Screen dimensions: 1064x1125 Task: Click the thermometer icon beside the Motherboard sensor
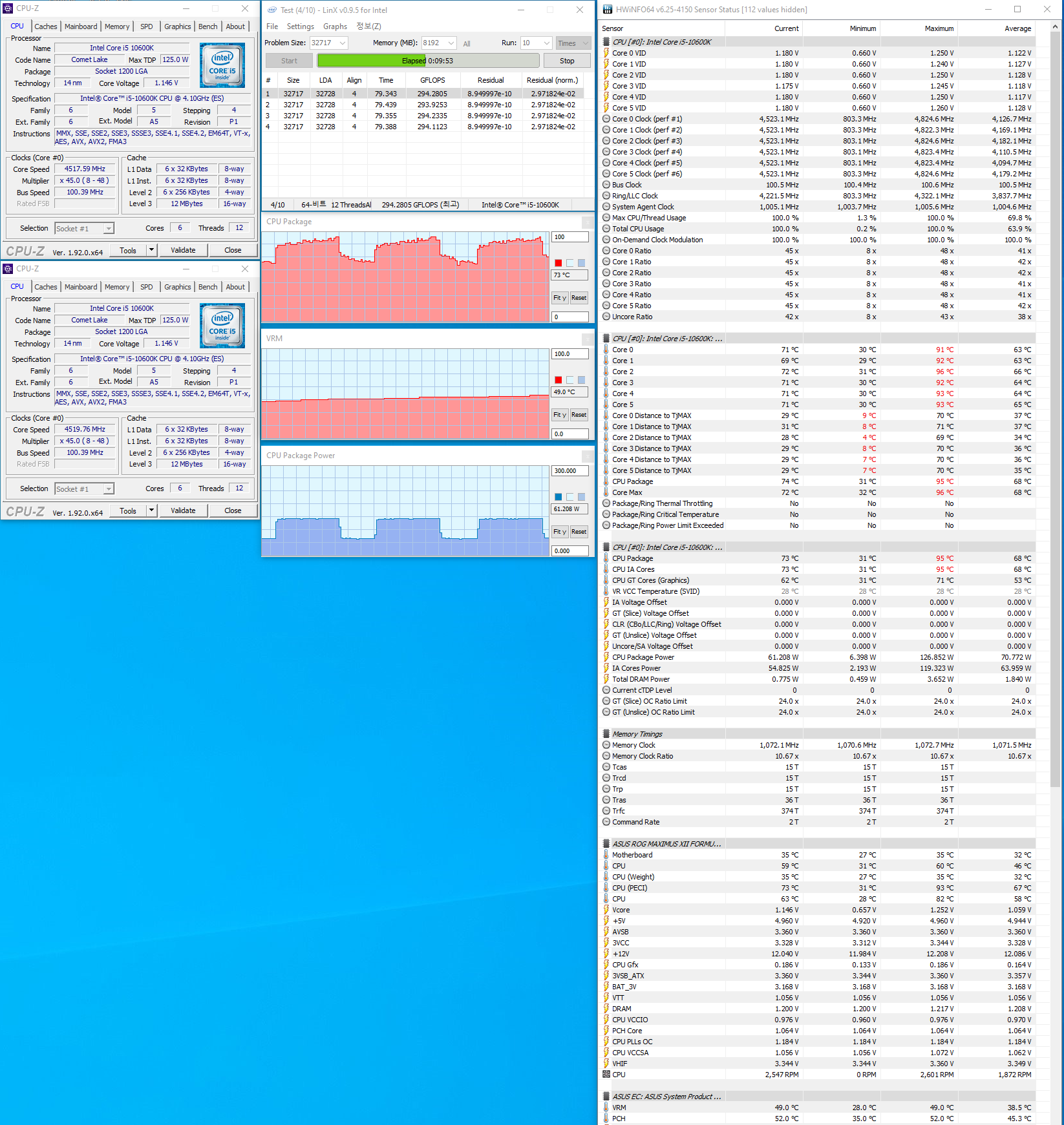coord(606,855)
